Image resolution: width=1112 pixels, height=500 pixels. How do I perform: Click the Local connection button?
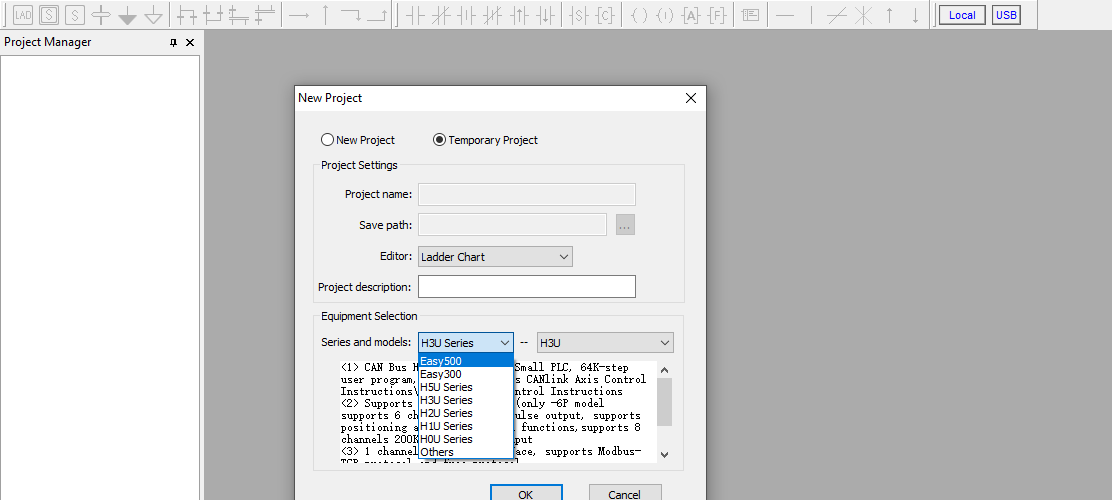click(962, 15)
